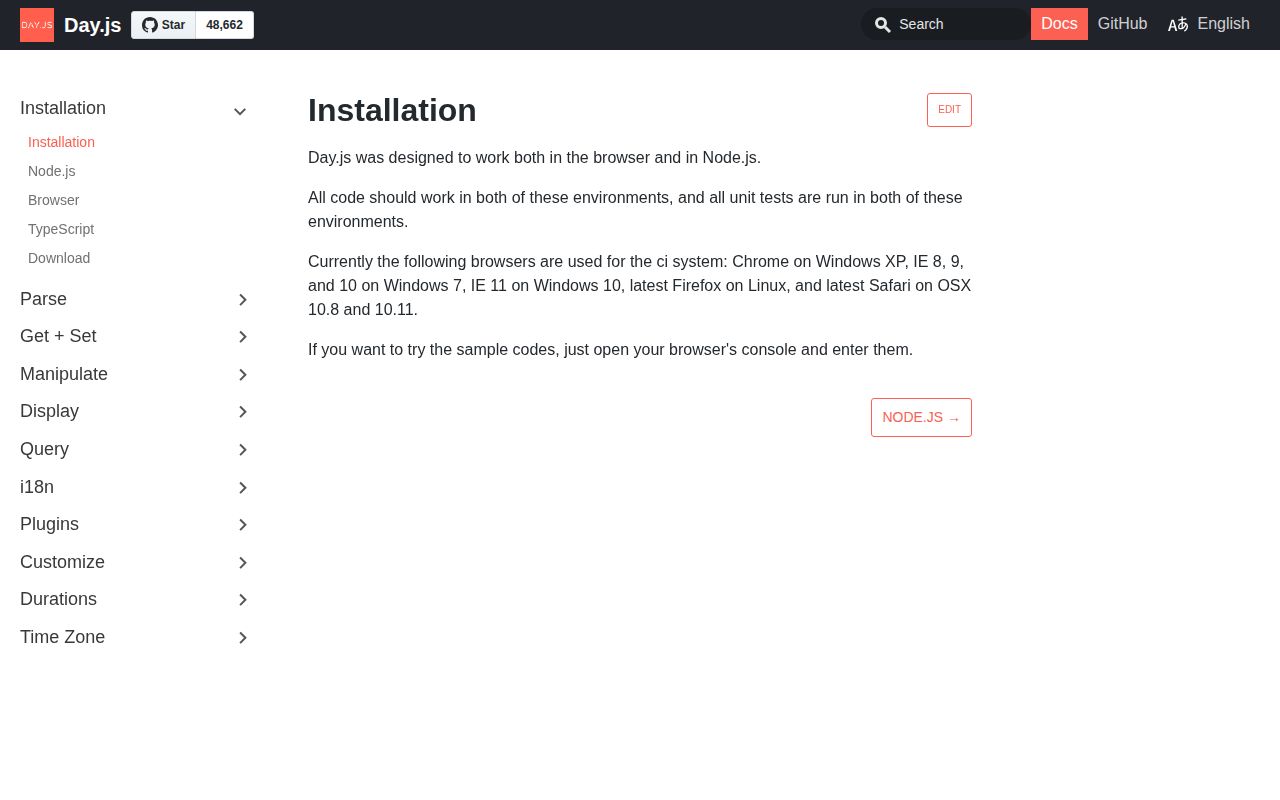Expand the Plugins section chevron
Image resolution: width=1280 pixels, height=800 pixels.
tap(242, 525)
